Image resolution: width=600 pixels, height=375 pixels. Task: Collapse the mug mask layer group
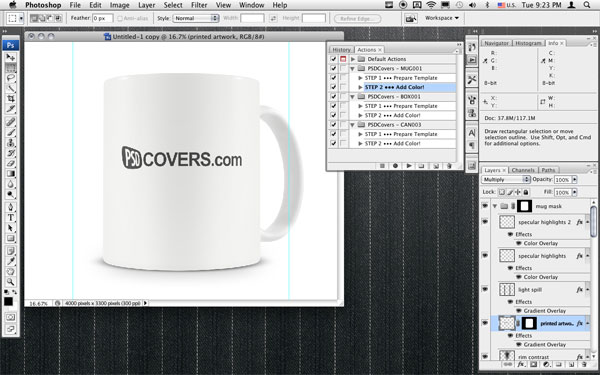[x=495, y=206]
